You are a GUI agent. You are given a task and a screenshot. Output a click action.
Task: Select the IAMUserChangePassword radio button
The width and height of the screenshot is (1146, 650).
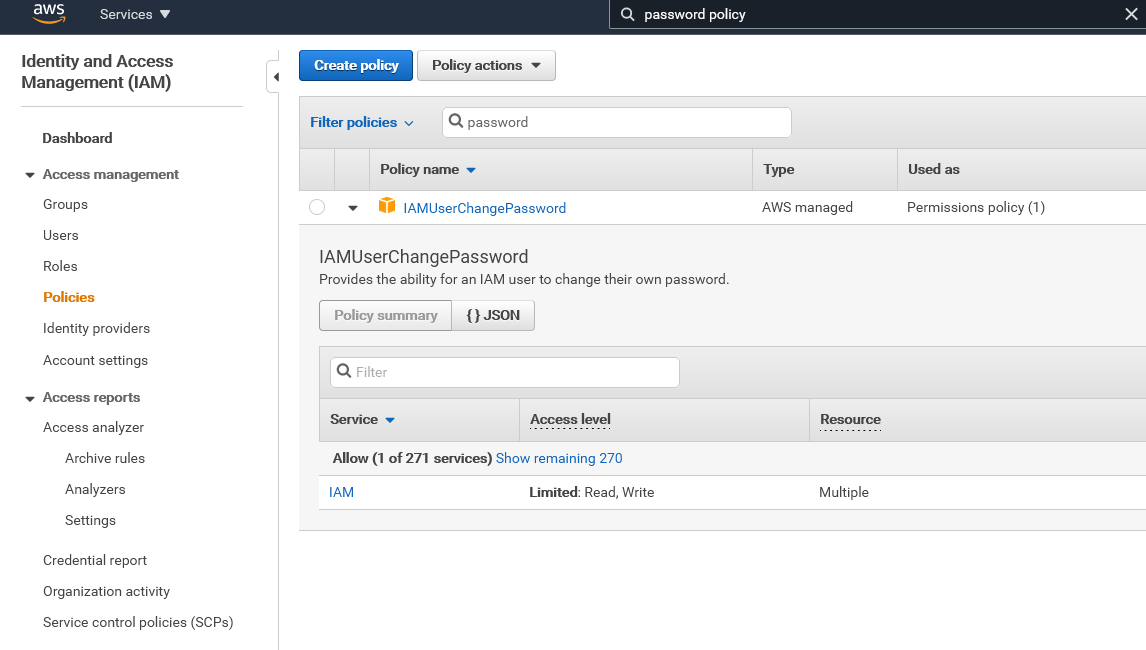[316, 207]
